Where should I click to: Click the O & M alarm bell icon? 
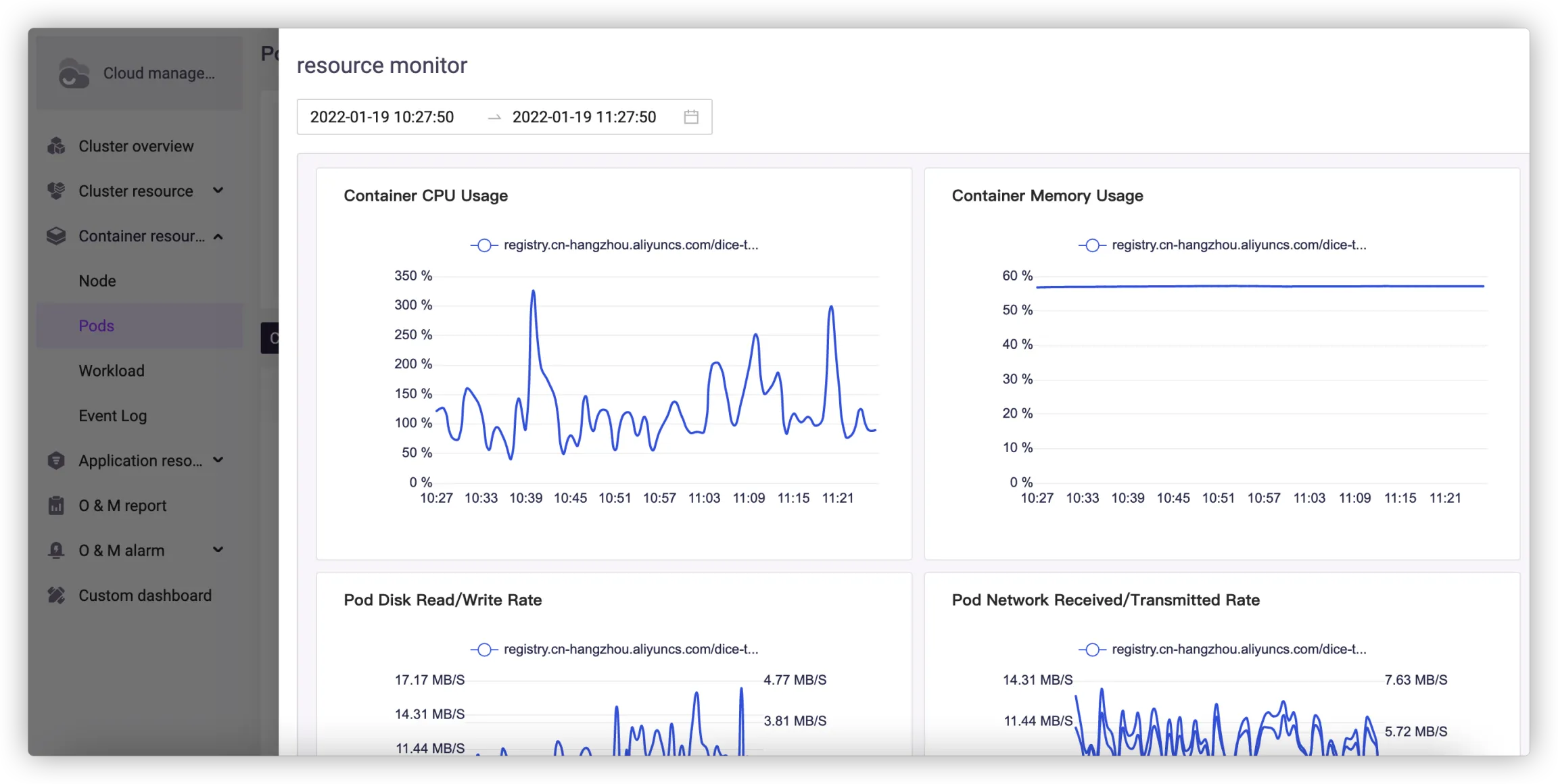tap(57, 550)
